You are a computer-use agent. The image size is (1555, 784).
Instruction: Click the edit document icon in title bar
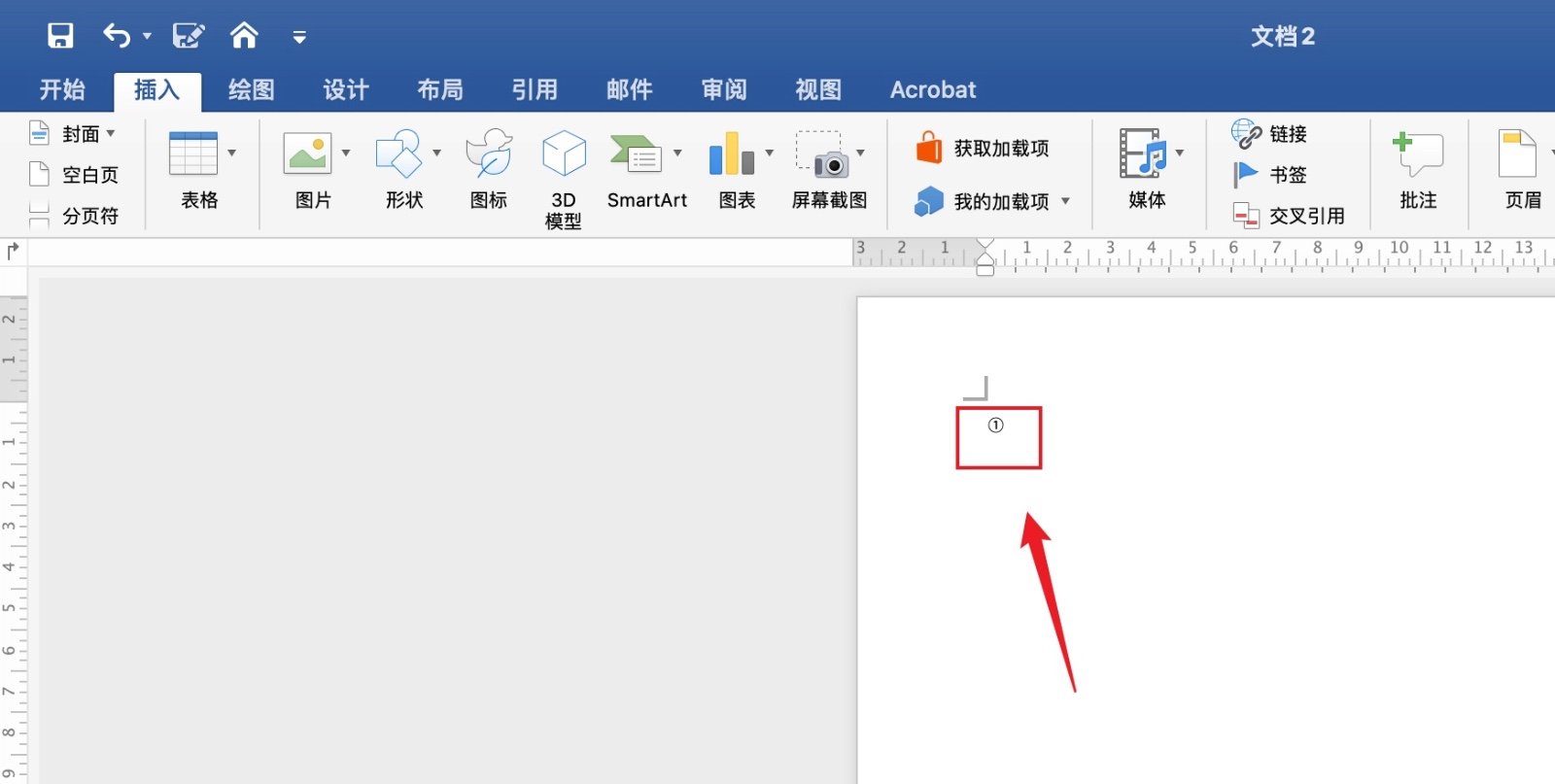189,36
